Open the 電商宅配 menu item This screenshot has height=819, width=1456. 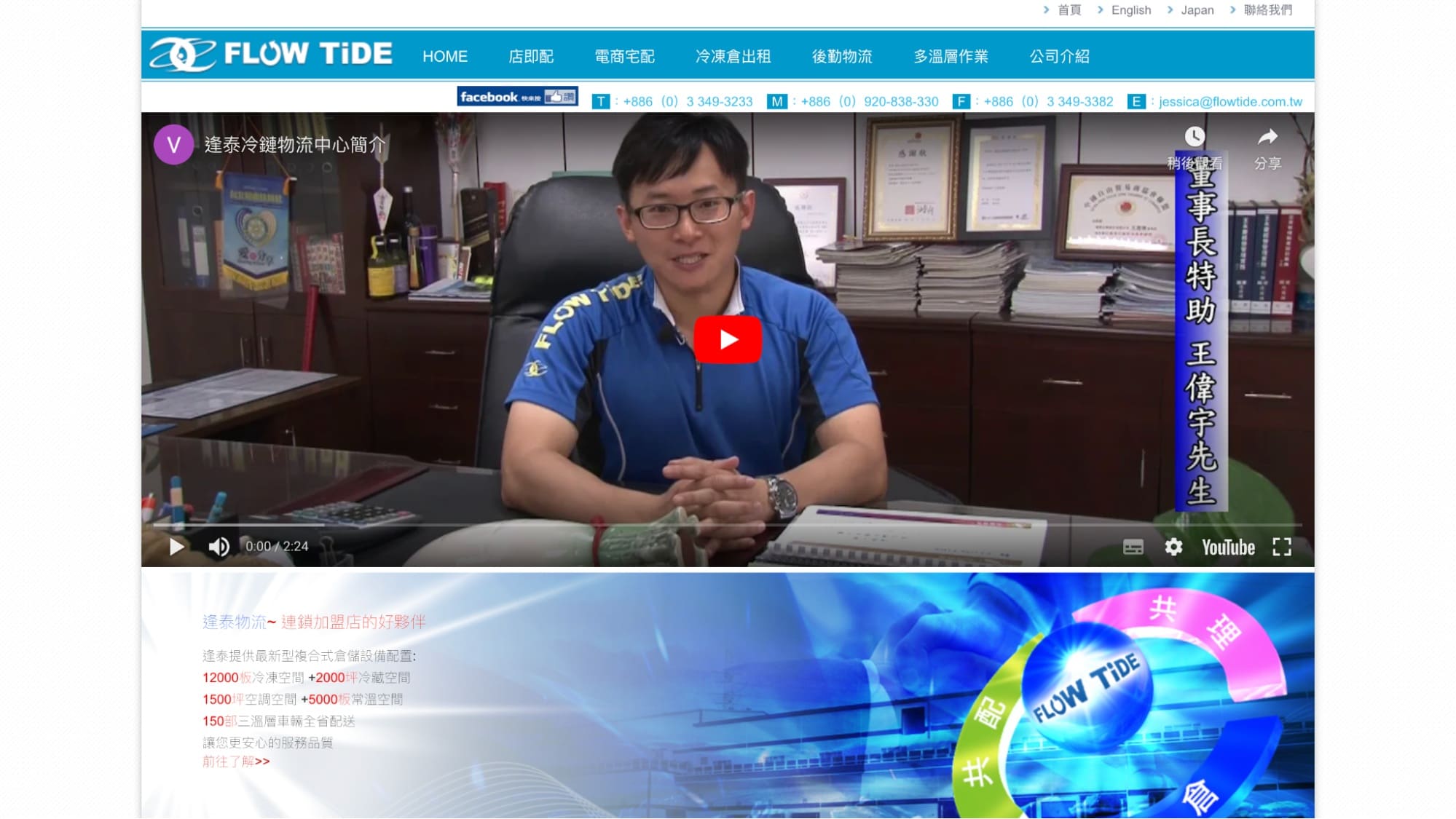pyautogui.click(x=624, y=56)
